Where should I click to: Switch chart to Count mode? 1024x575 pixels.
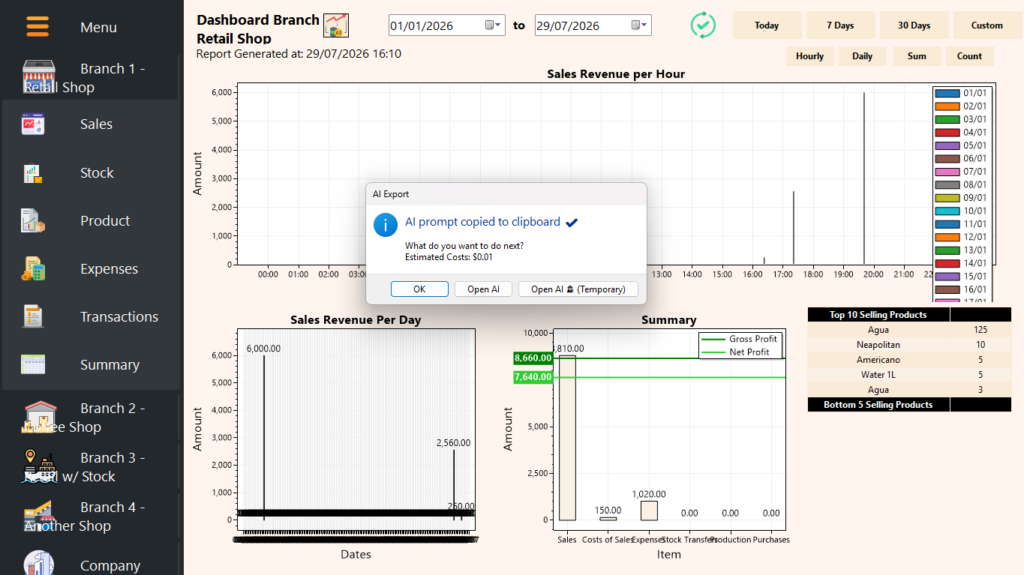969,56
